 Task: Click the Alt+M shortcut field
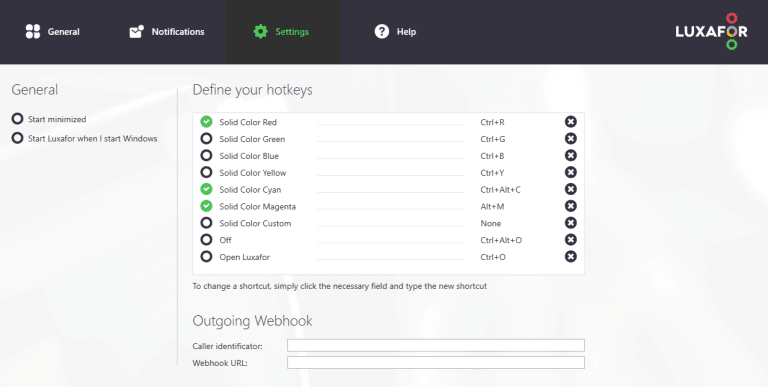pyautogui.click(x=492, y=207)
